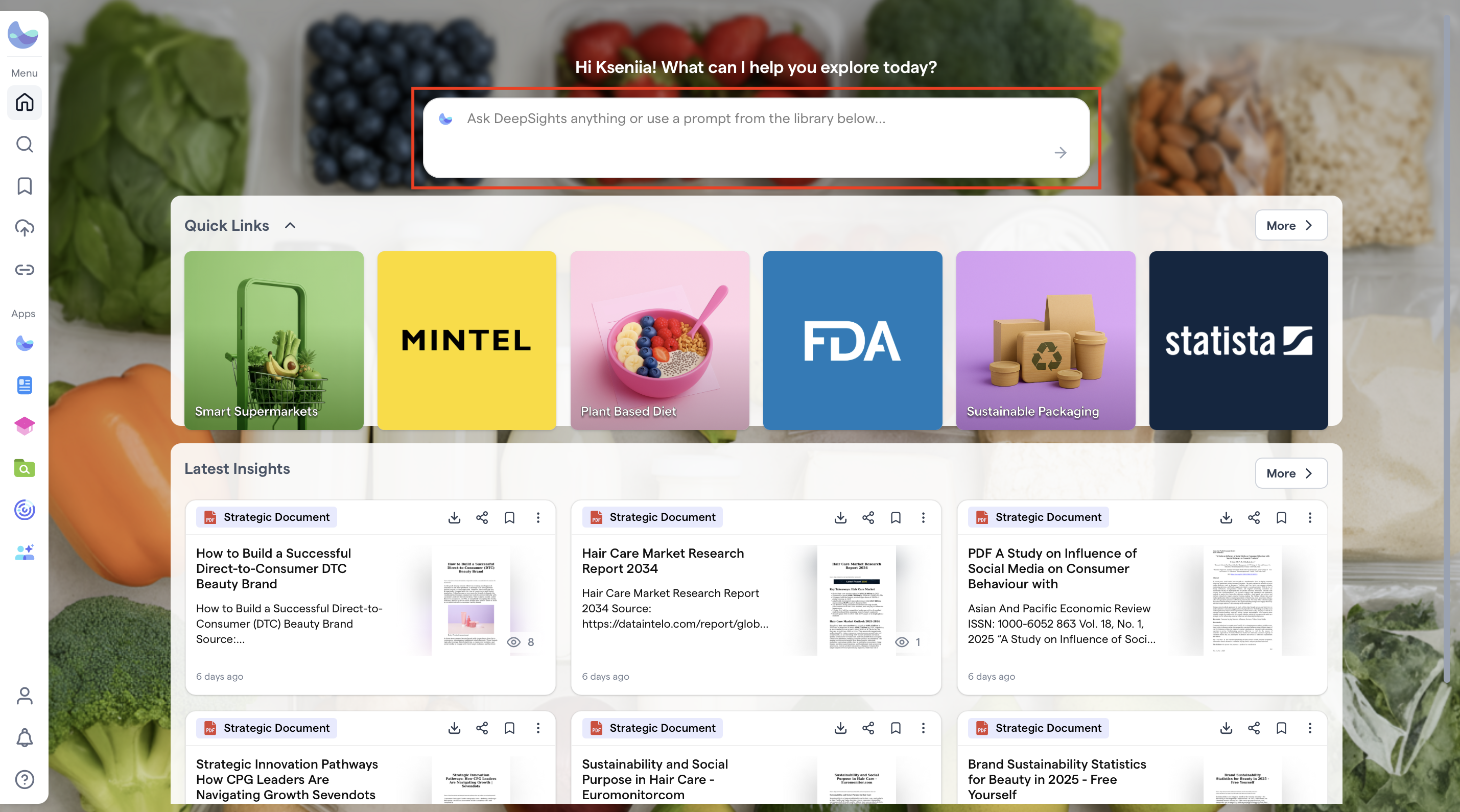Share the DTC Beauty Brand document
1460x812 pixels.
pos(482,517)
